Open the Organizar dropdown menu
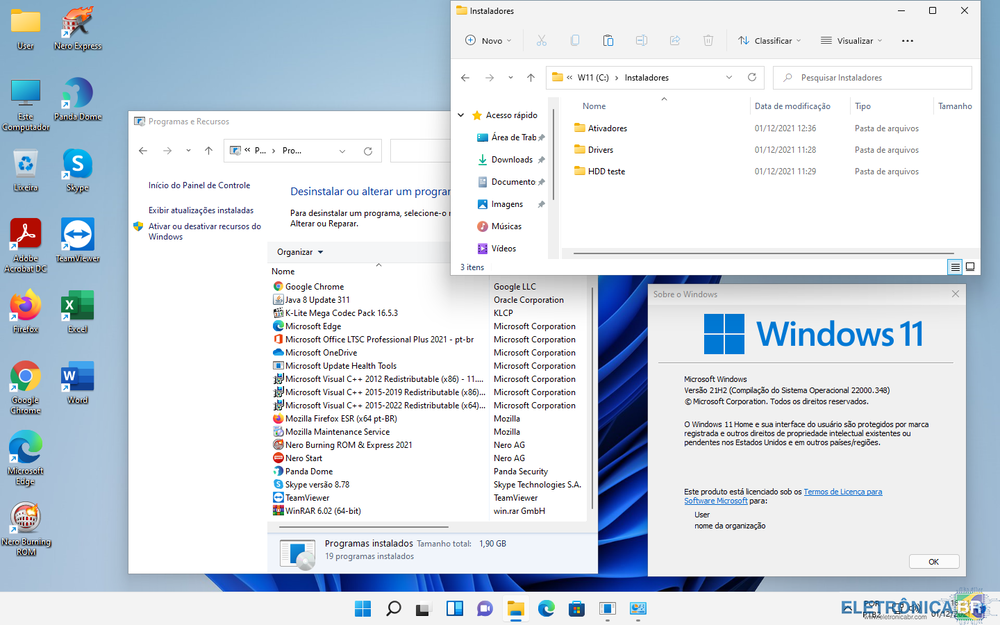The width and height of the screenshot is (1000, 625). [x=300, y=252]
